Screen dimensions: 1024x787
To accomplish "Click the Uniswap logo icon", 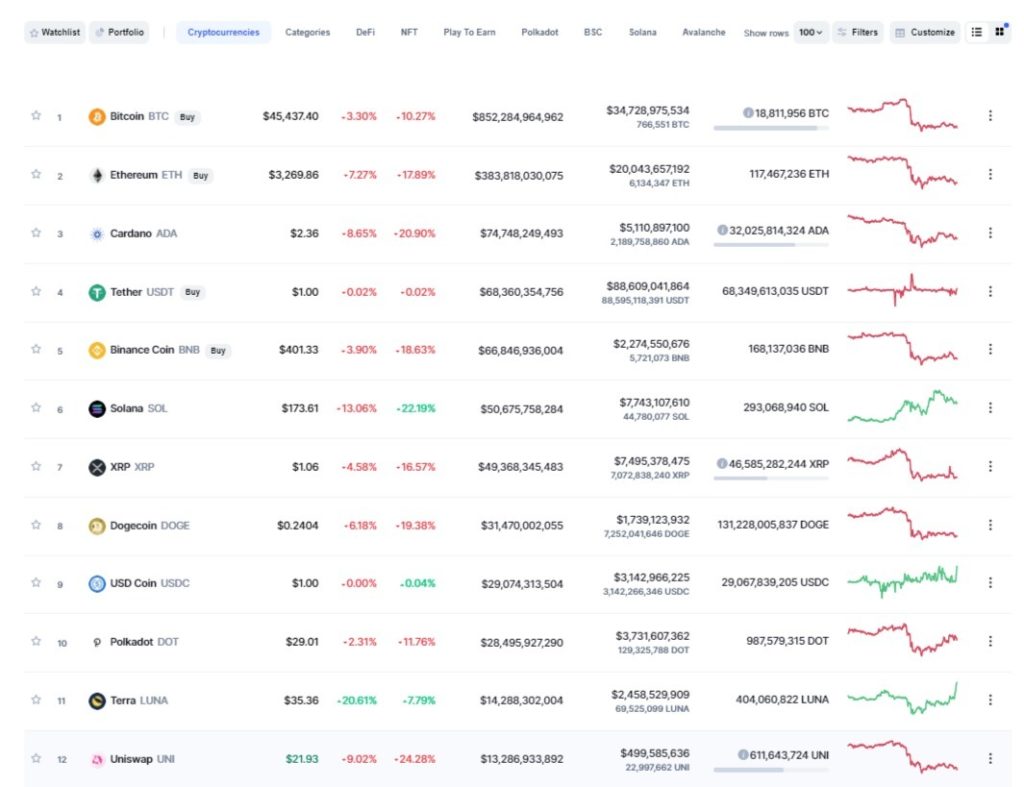I will tap(97, 760).
